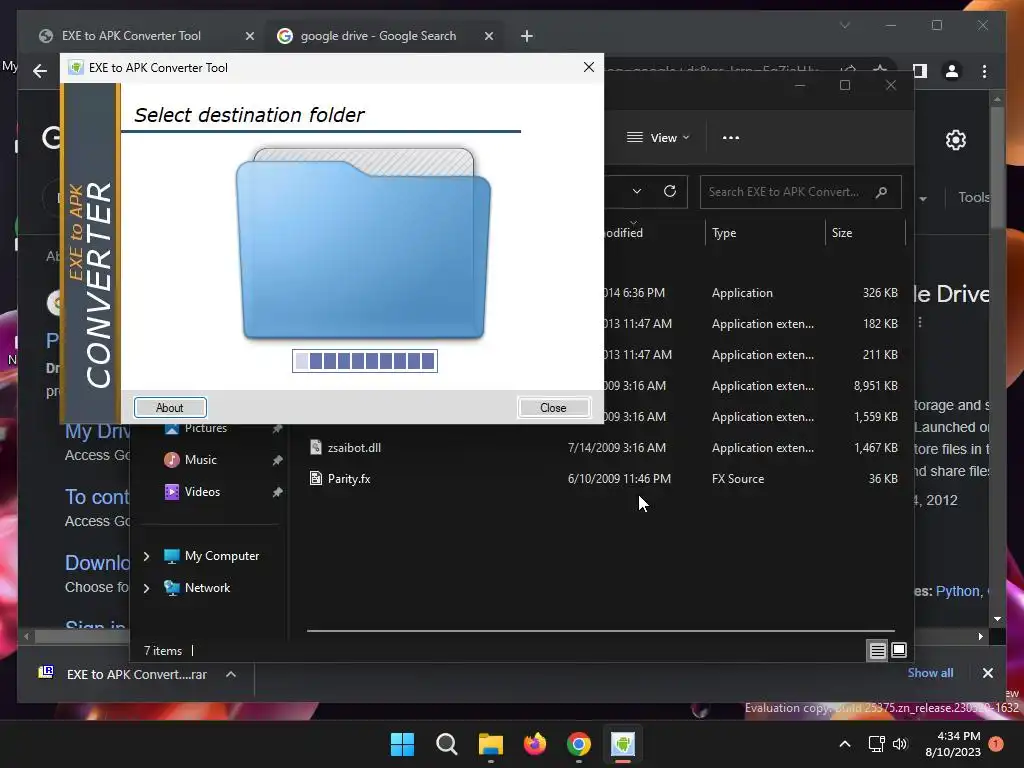Open Windows Start menu
Image resolution: width=1024 pixels, height=768 pixels.
402,744
